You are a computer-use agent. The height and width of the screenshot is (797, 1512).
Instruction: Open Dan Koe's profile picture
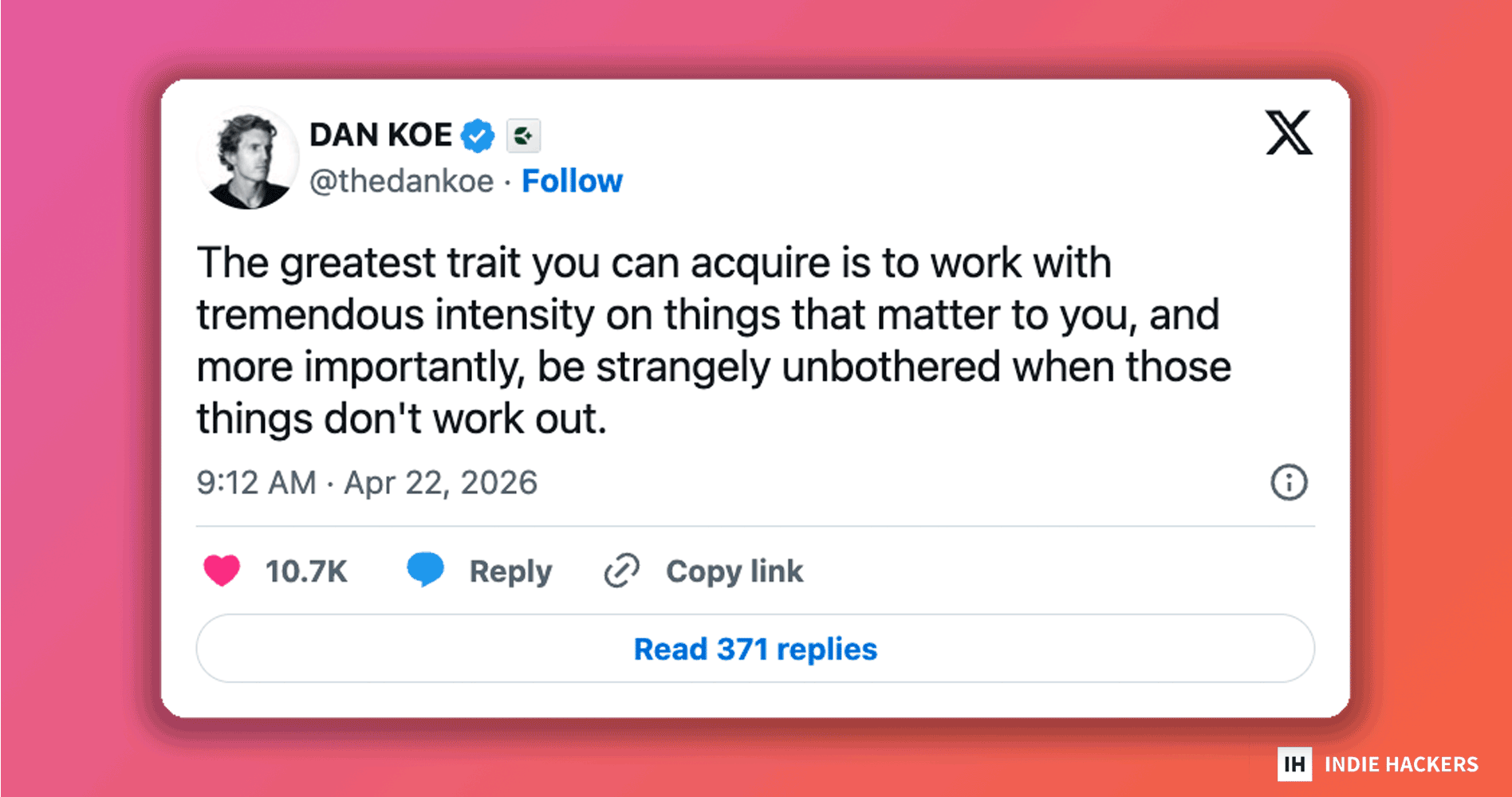point(247,158)
